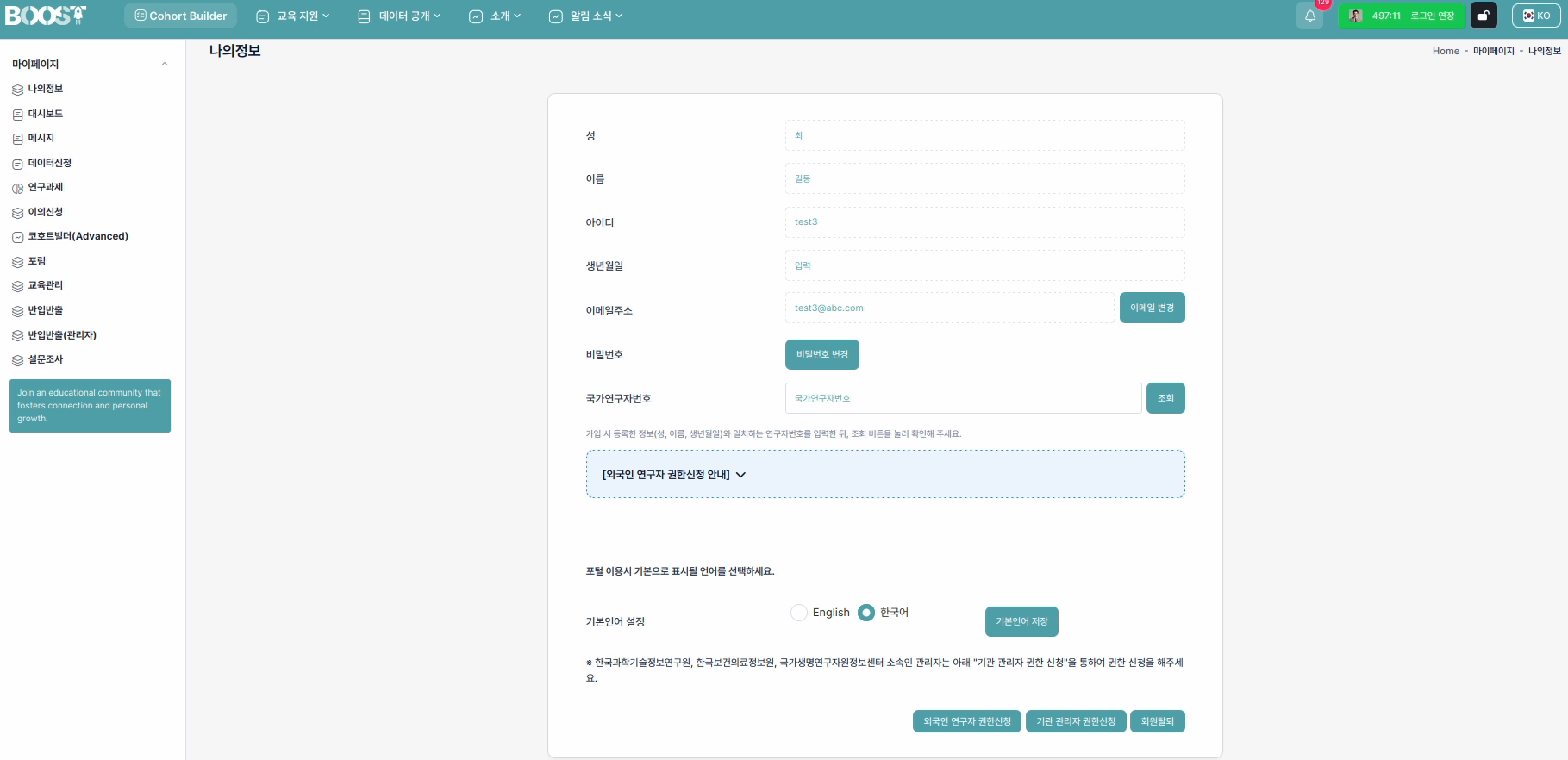
Task: Open 메시지 from the sidebar
Action: (x=41, y=138)
